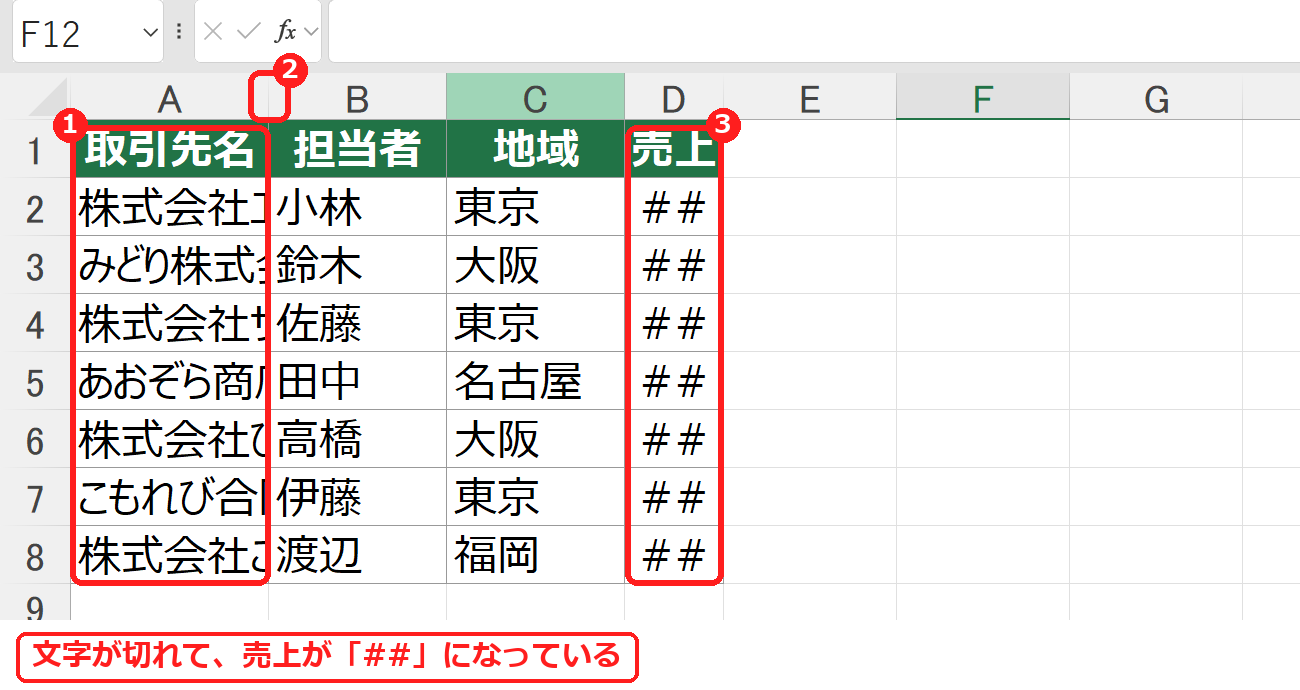Click 株式会社 cell in 高橋 row
This screenshot has width=1300, height=690.
pos(170,439)
